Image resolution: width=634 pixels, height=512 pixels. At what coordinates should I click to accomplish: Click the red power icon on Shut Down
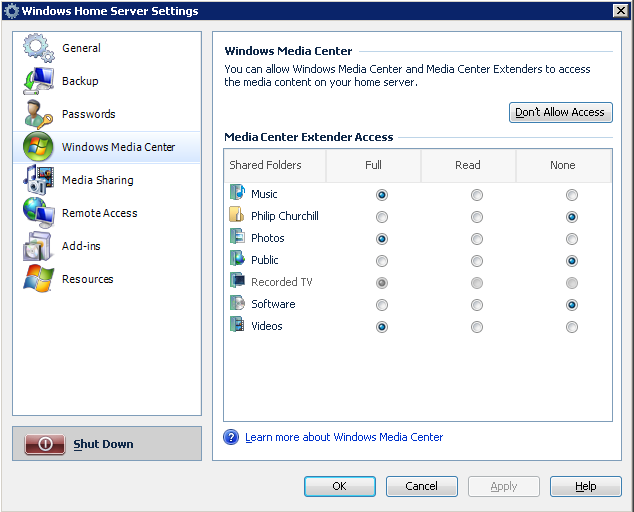[45, 444]
